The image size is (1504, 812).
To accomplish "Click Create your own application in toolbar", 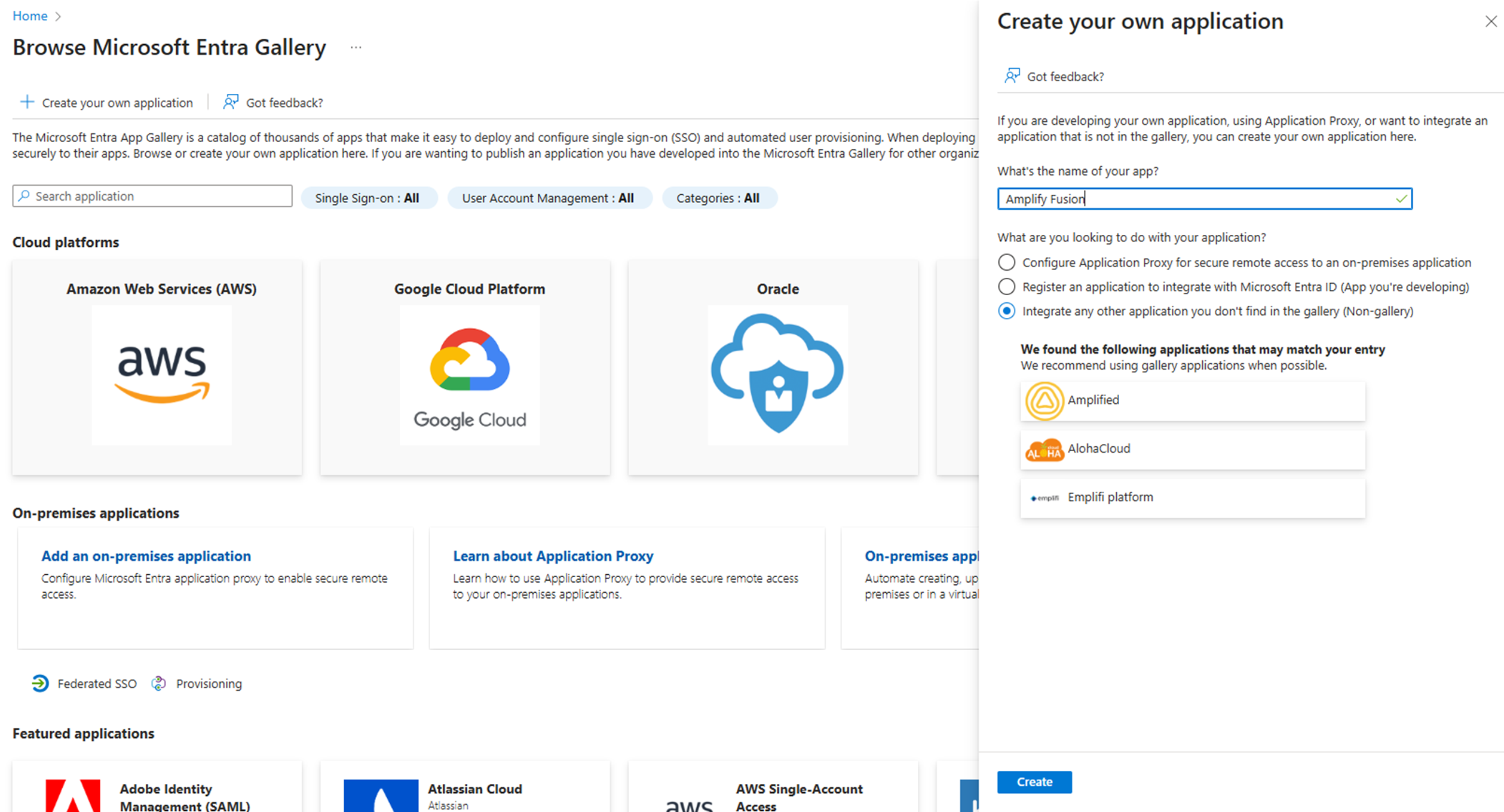I will (106, 102).
